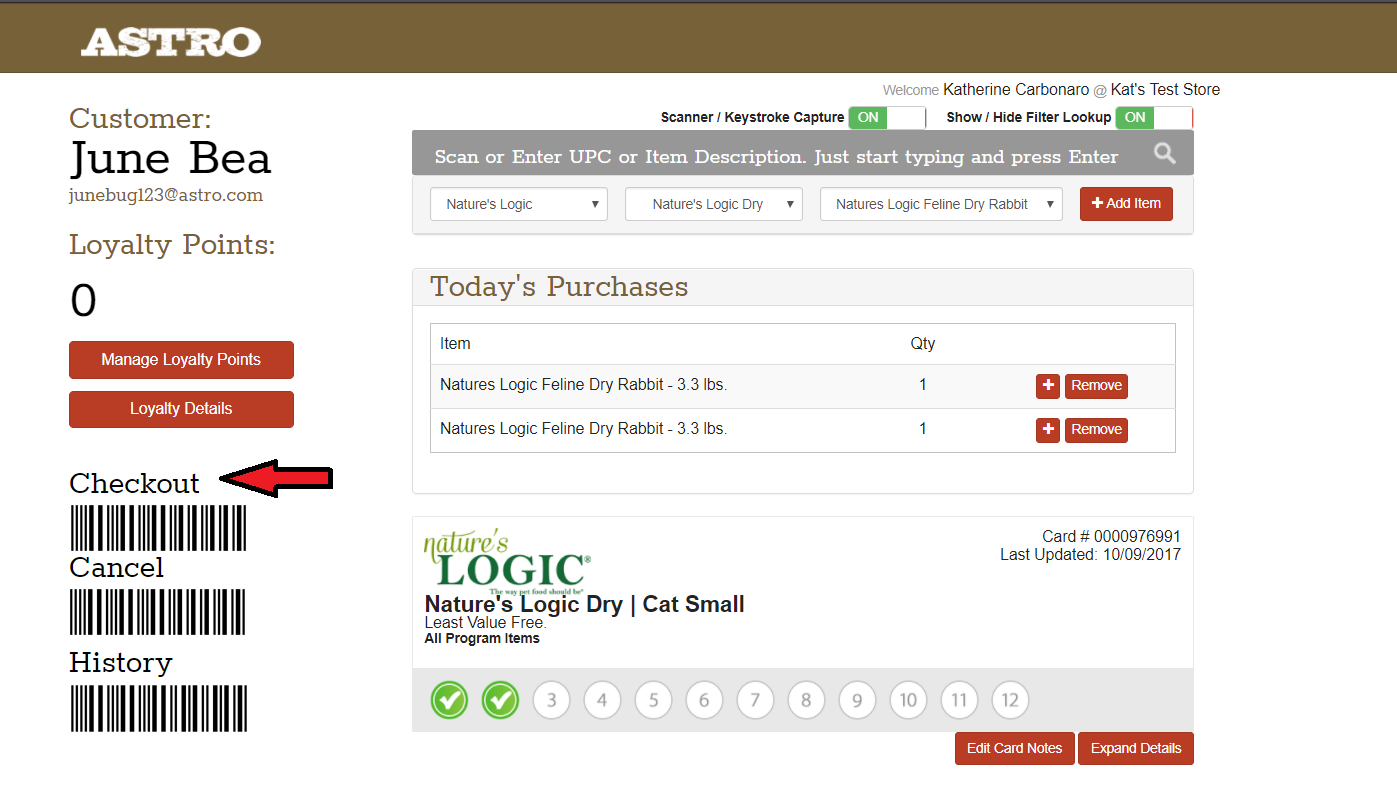Screen dimensions: 1397x786
Task: Click Card # 0000976991 text
Action: click(x=1111, y=537)
